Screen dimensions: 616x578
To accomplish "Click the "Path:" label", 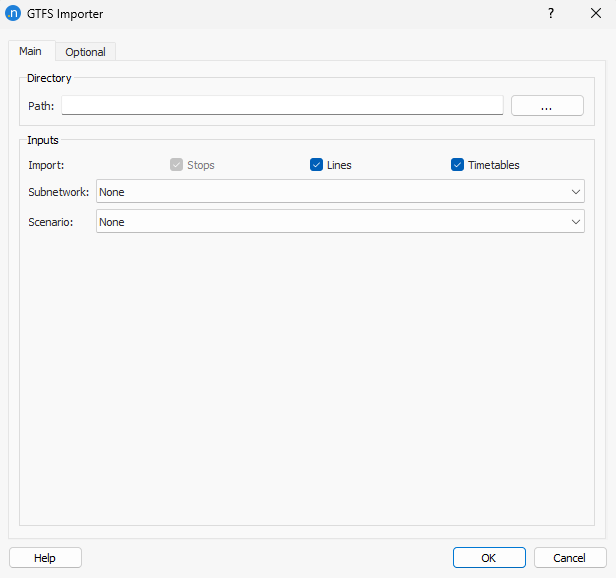I will click(x=41, y=106).
